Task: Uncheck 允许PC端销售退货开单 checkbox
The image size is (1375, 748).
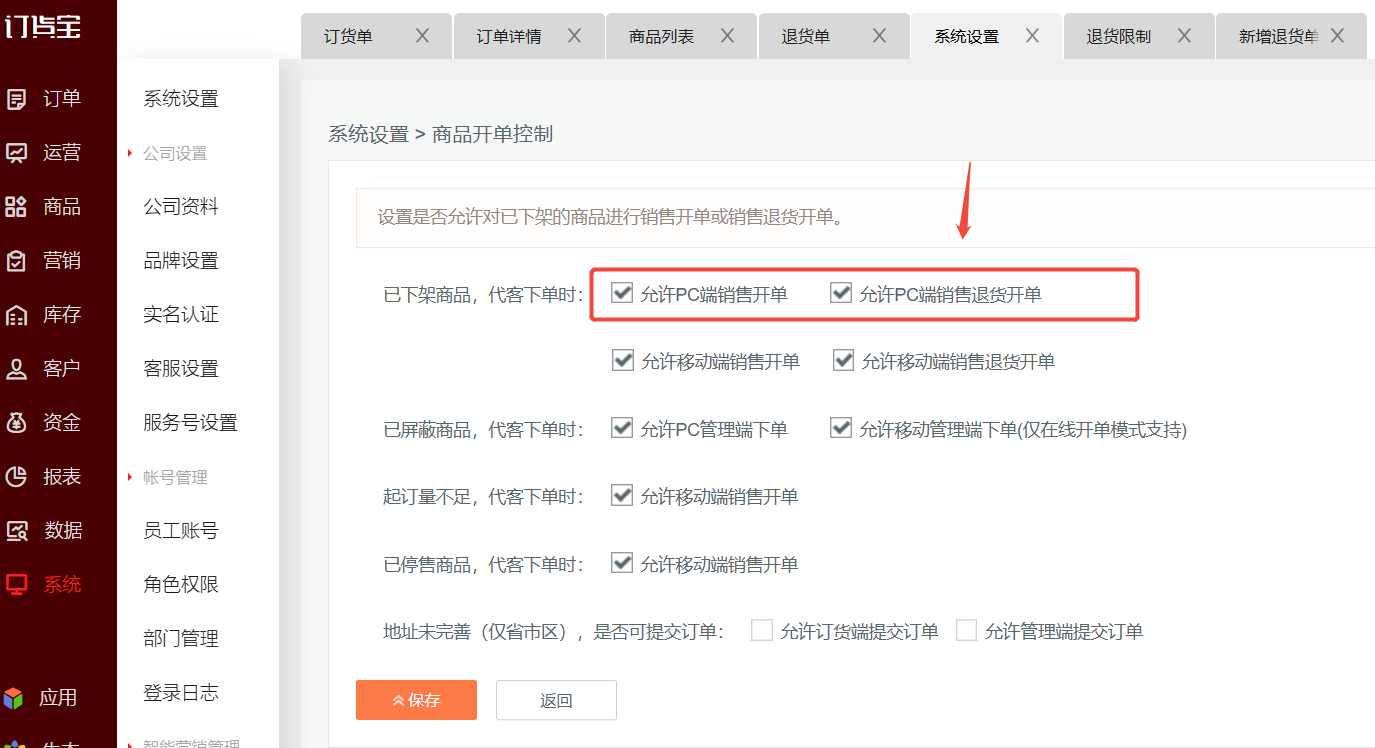Action: 841,293
